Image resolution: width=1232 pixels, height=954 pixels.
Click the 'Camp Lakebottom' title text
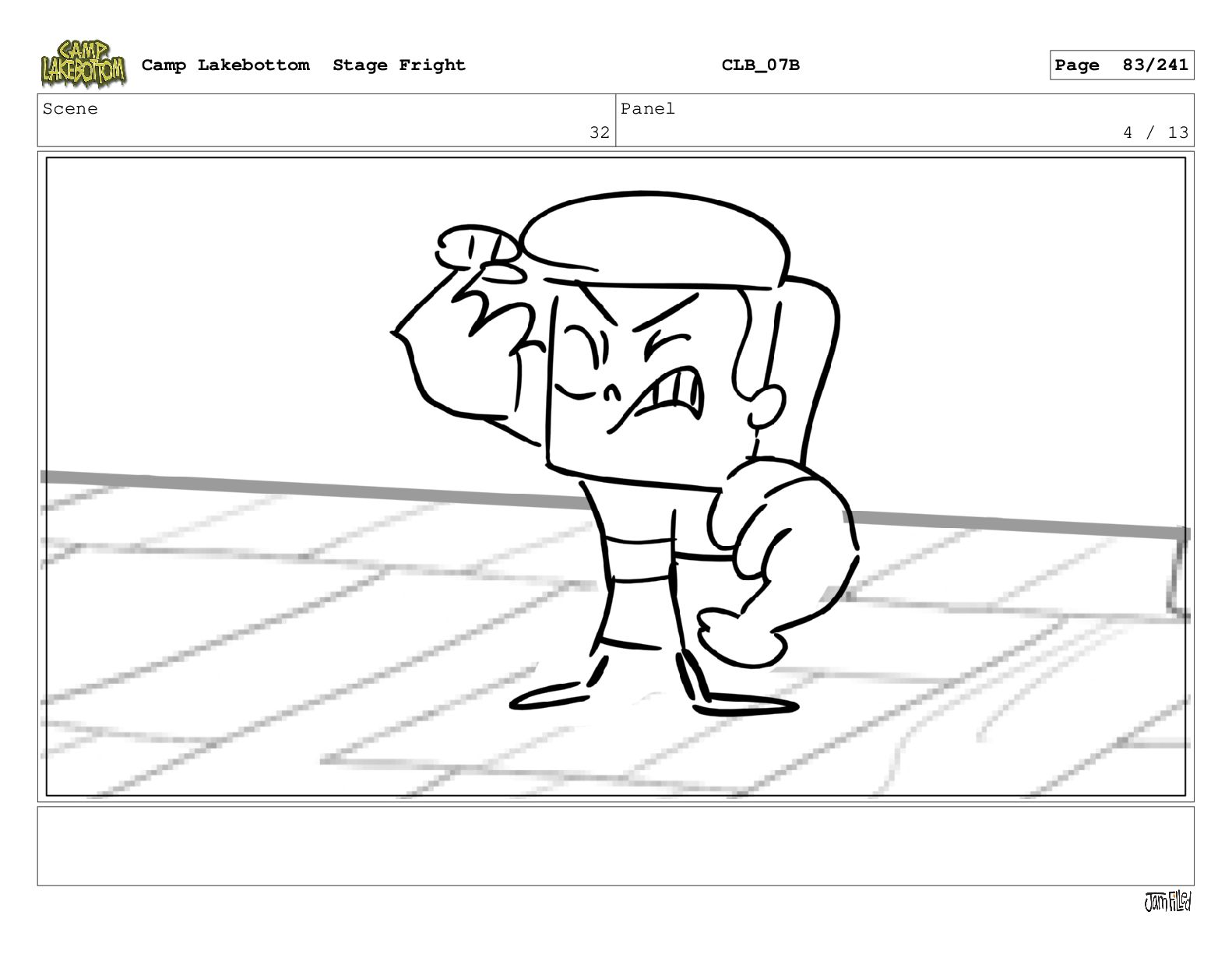[225, 65]
